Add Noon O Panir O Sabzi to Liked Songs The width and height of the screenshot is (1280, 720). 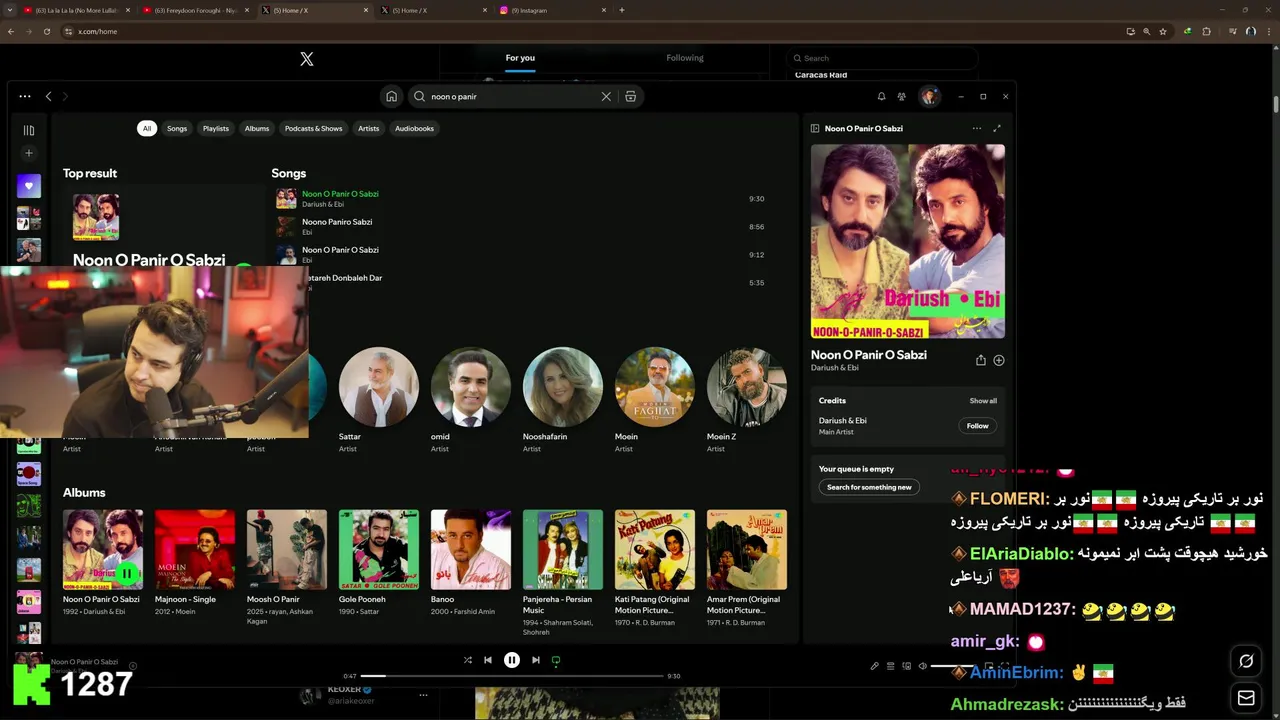(999, 360)
